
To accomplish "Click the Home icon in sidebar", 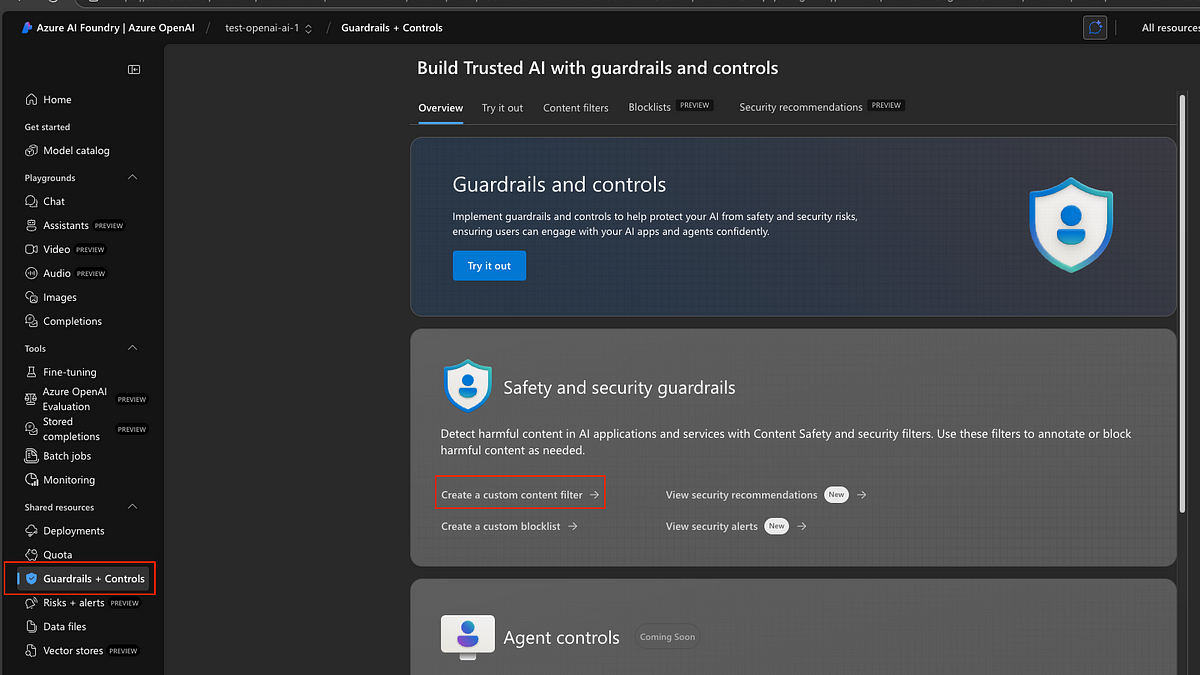I will (x=32, y=100).
